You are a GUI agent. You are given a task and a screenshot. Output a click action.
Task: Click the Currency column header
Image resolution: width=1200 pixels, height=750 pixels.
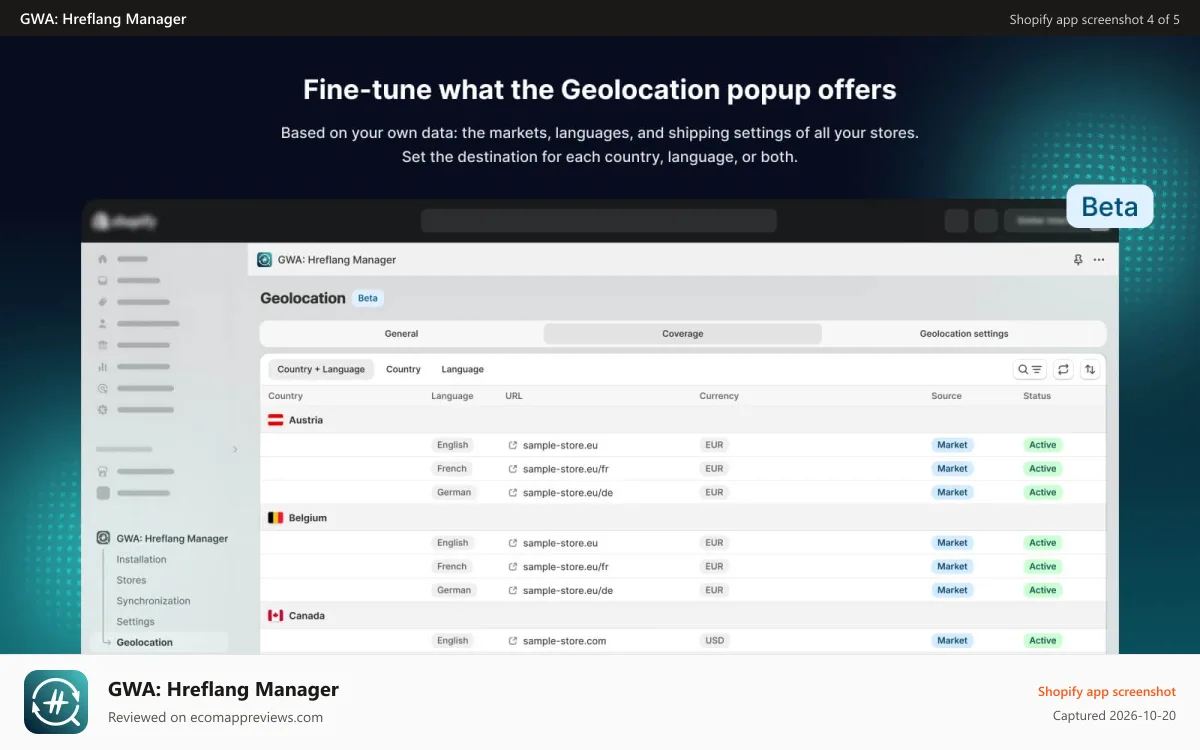pos(719,396)
